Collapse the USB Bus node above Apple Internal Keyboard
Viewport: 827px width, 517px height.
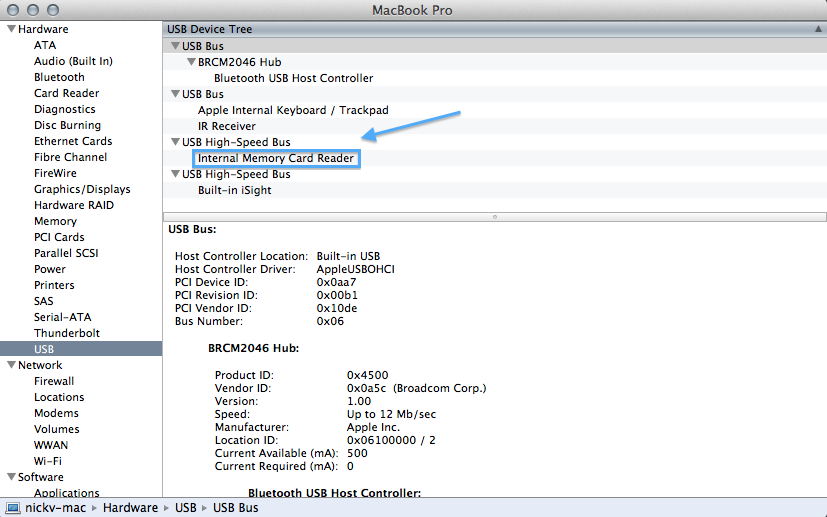(176, 94)
